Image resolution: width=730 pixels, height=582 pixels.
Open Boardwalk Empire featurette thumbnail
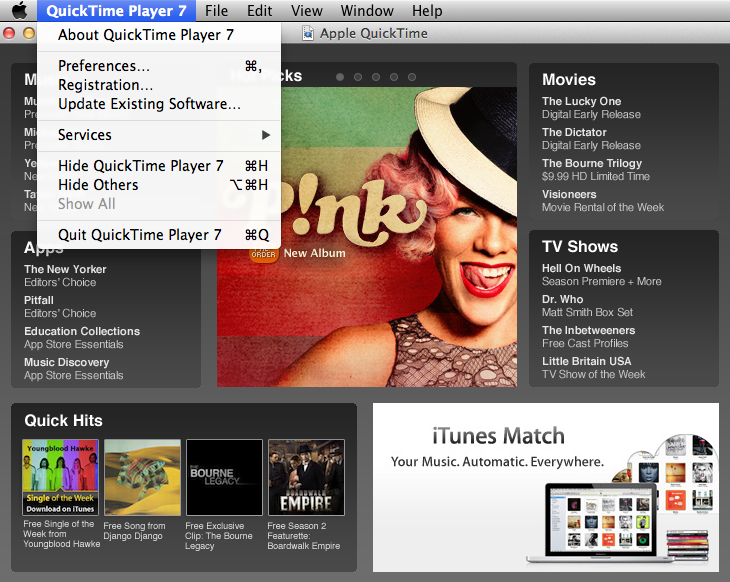[x=306, y=477]
